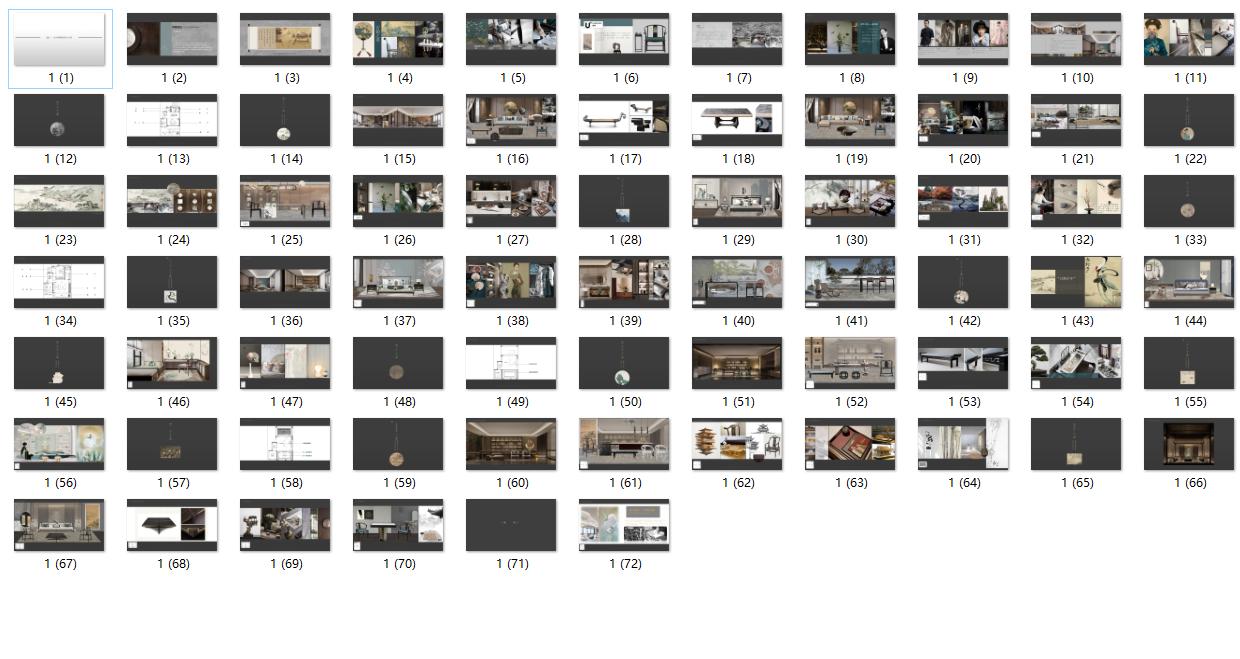Select the file named 1 (34)
The height and width of the screenshot is (659, 1240).
tap(59, 282)
